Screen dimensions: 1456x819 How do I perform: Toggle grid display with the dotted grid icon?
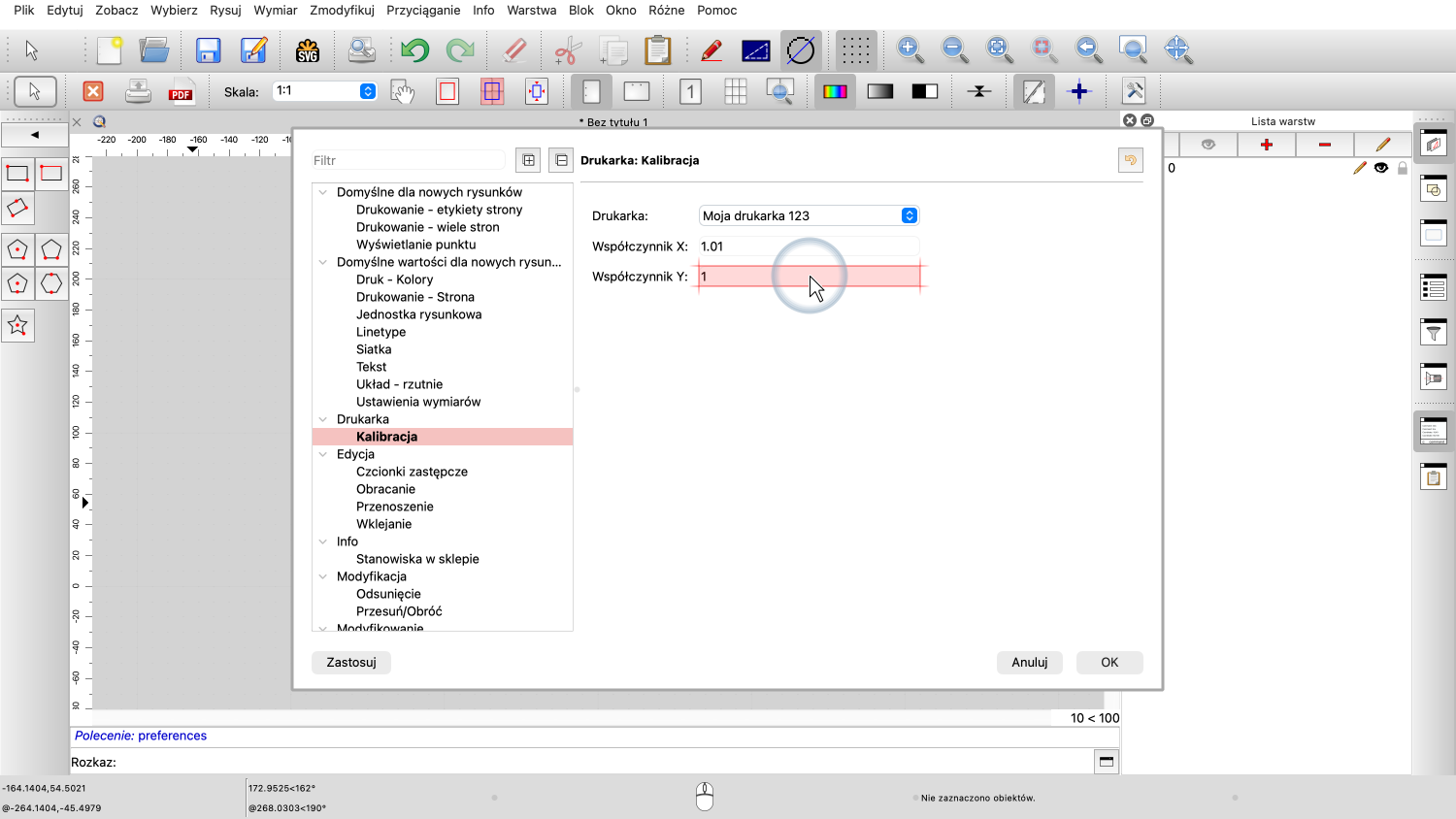tap(855, 49)
